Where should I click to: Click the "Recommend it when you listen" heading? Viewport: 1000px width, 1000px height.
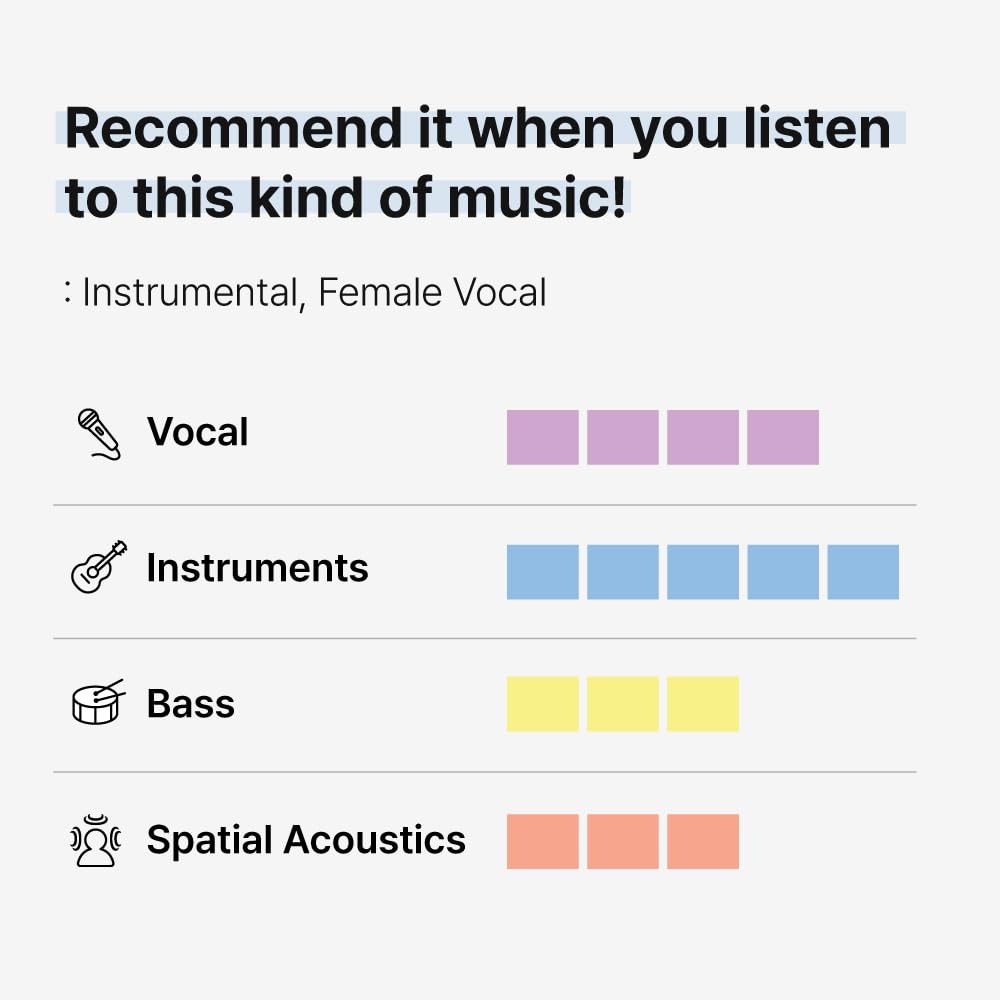click(x=477, y=129)
